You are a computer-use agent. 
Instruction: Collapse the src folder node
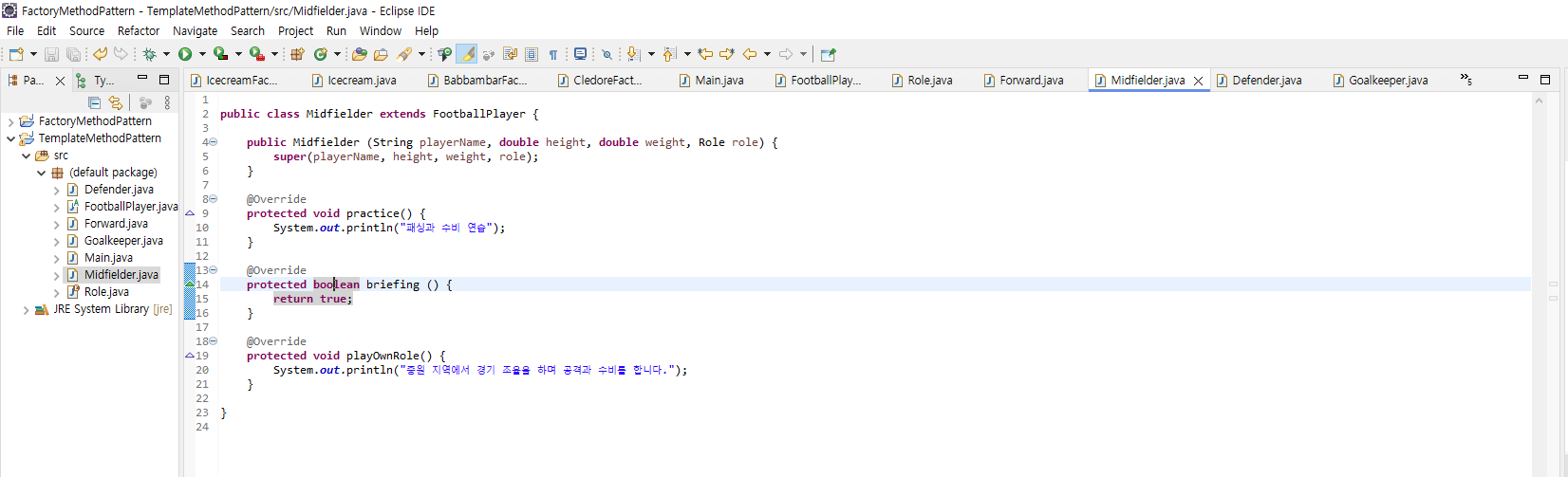tap(26, 156)
